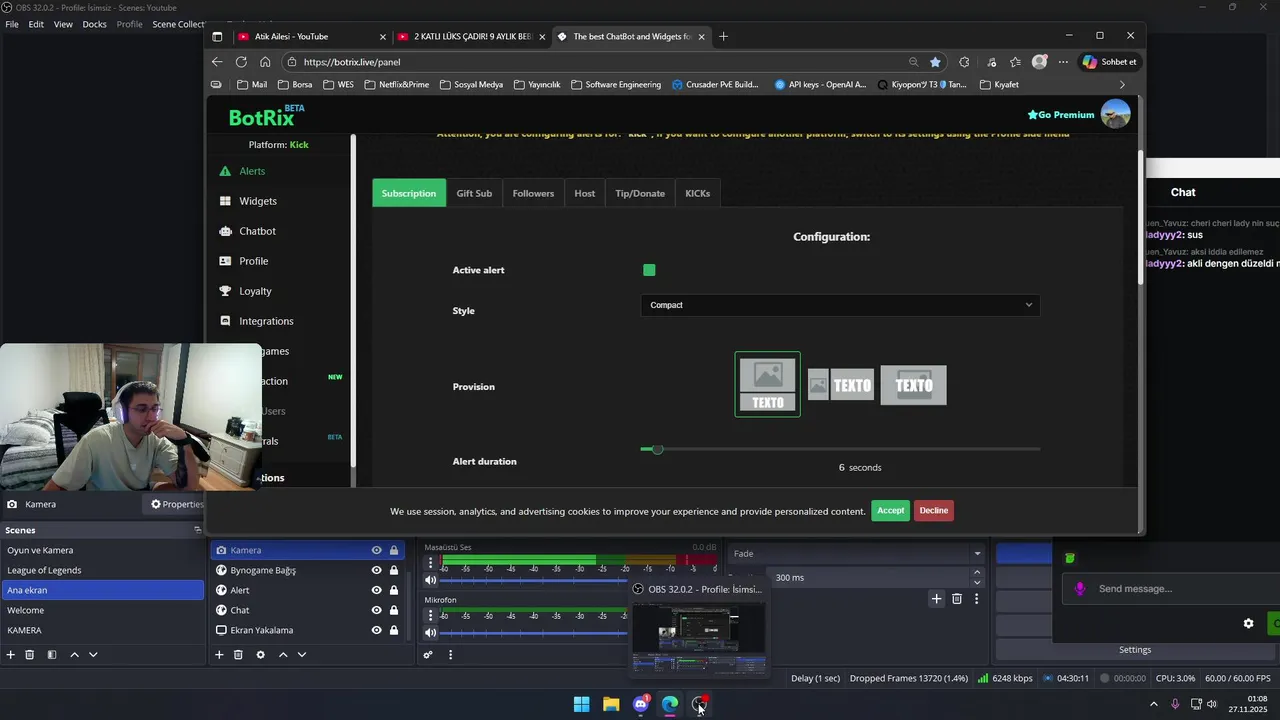The width and height of the screenshot is (1280, 720).
Task: Select the Host alert tab
Action: (x=585, y=193)
